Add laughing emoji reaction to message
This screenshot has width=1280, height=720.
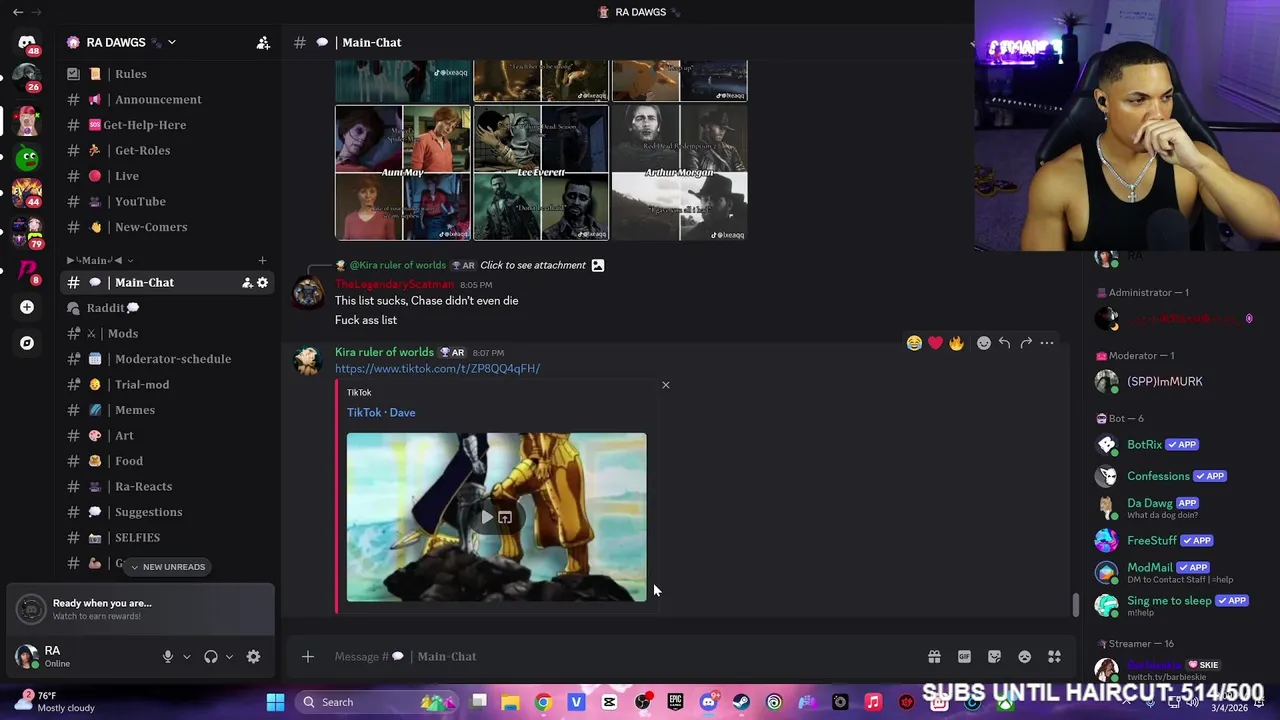tap(914, 343)
